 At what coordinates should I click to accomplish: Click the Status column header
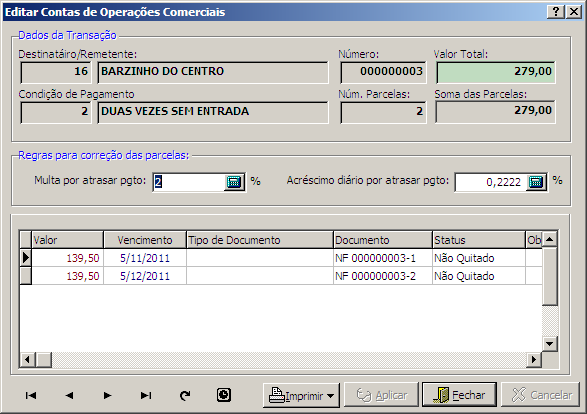click(479, 240)
